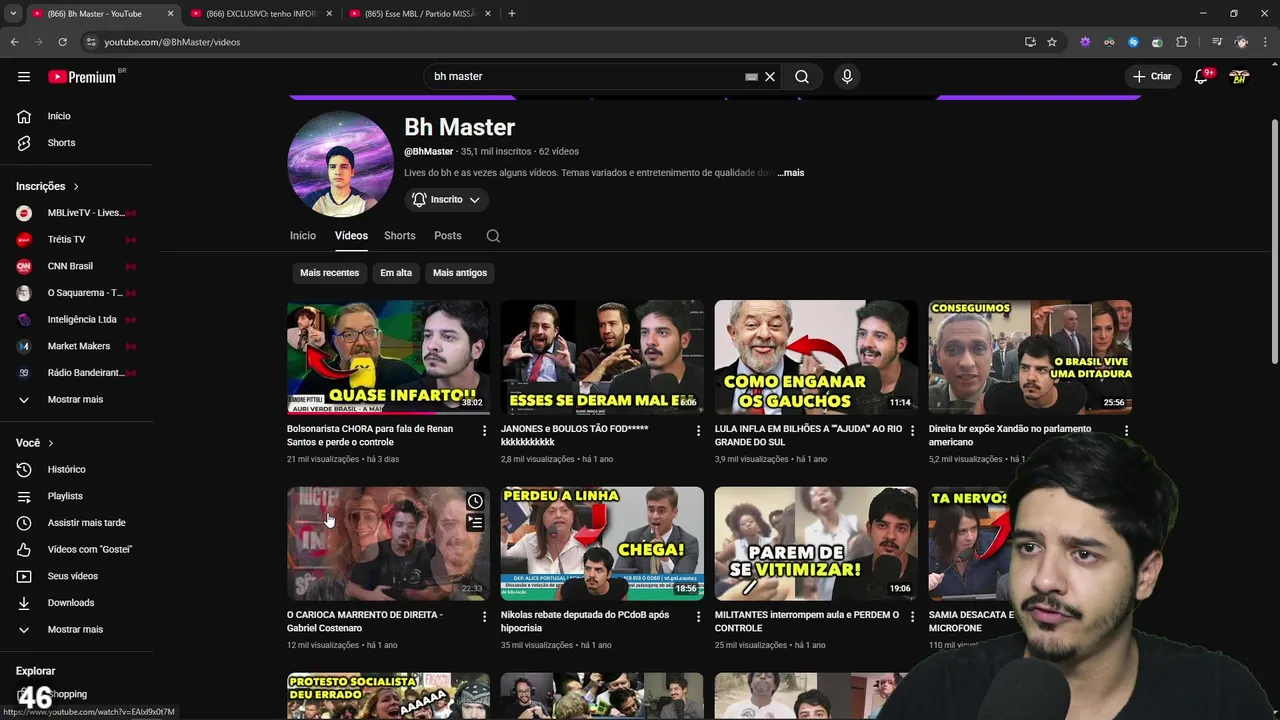Expand Mostrar mais under Inscrições
Image resolution: width=1280 pixels, height=720 pixels.
click(x=76, y=400)
